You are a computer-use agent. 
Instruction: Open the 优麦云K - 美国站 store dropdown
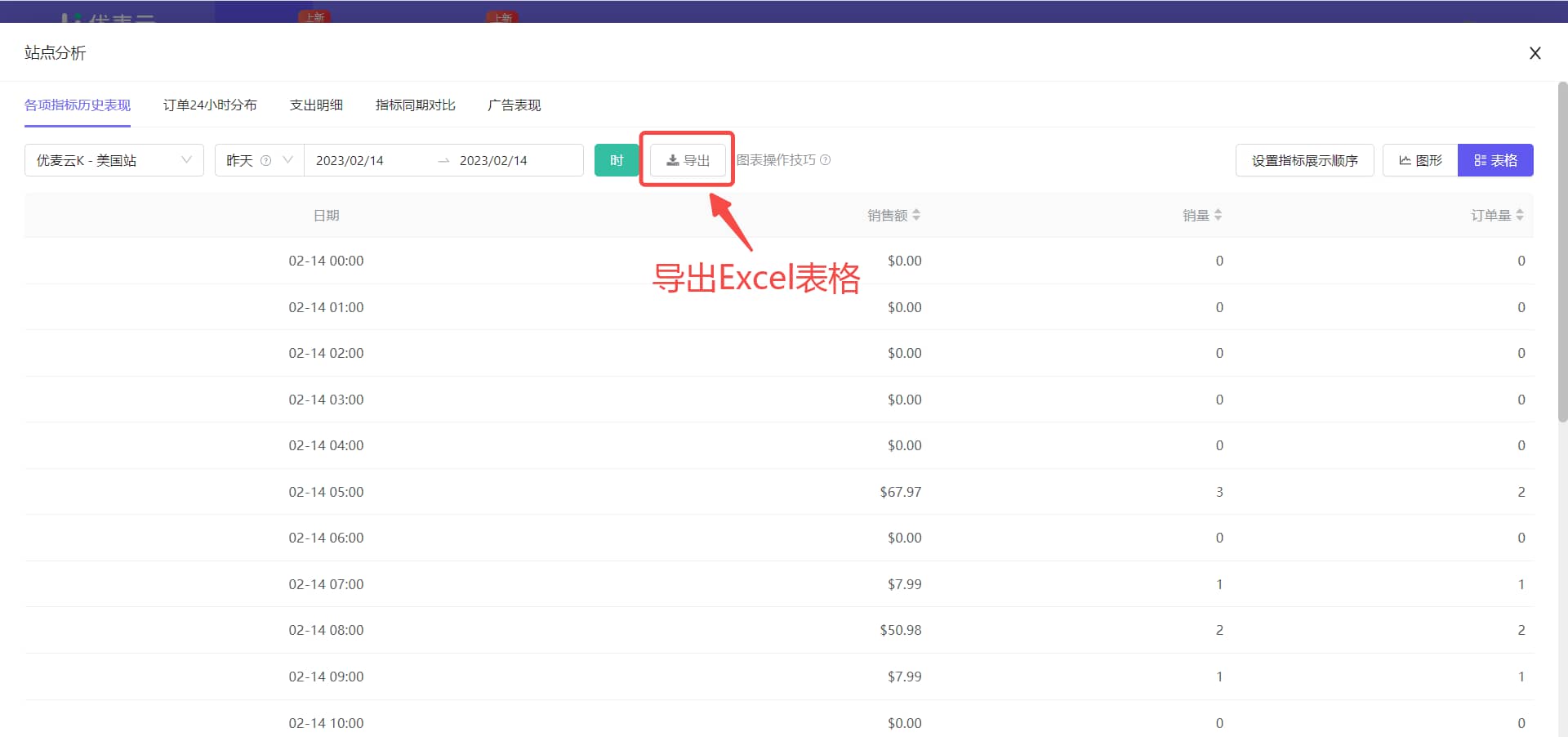(x=114, y=160)
